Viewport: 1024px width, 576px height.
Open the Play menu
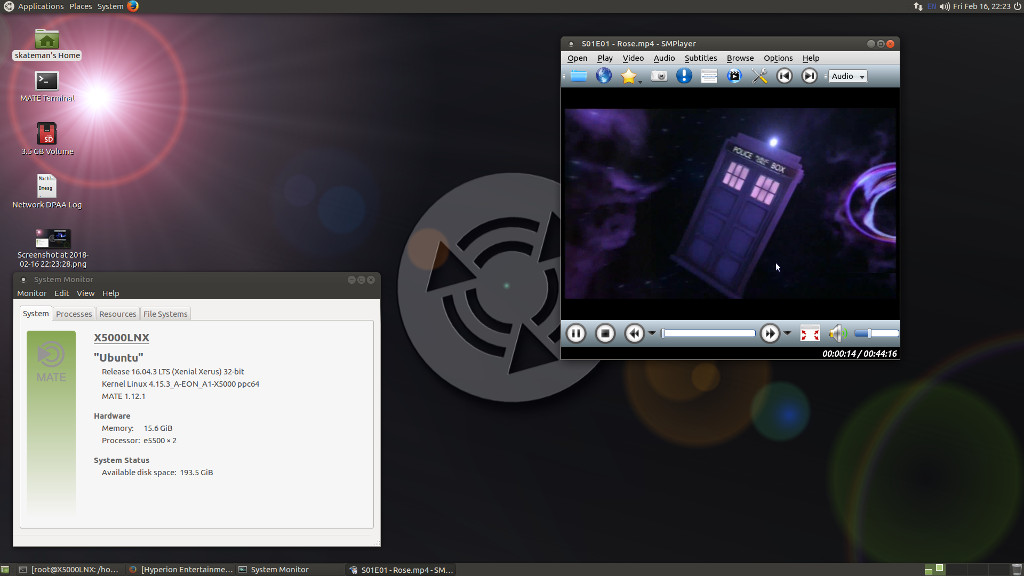(x=605, y=58)
